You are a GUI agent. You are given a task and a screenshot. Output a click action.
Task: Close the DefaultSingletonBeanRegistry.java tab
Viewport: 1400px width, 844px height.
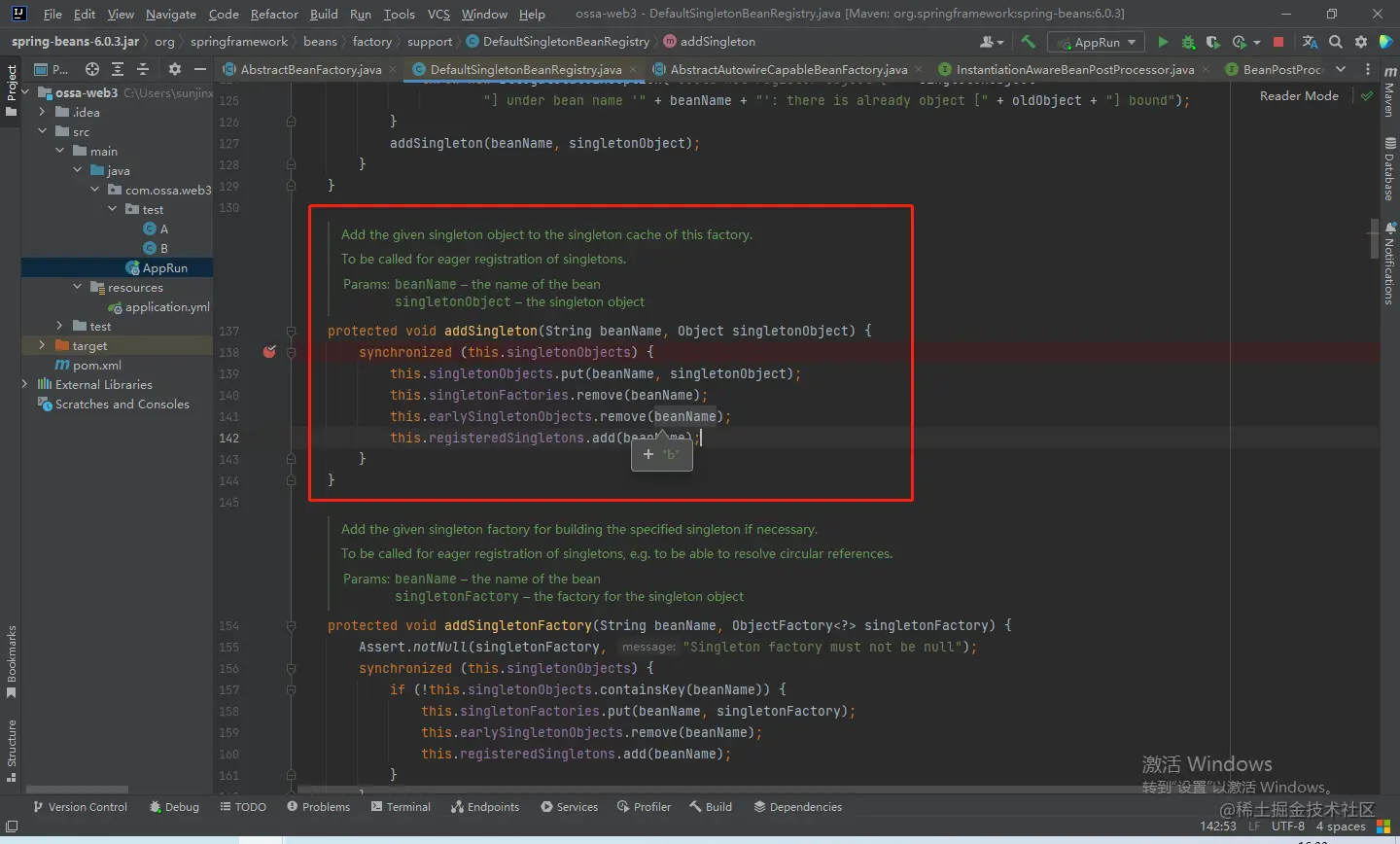(x=633, y=70)
